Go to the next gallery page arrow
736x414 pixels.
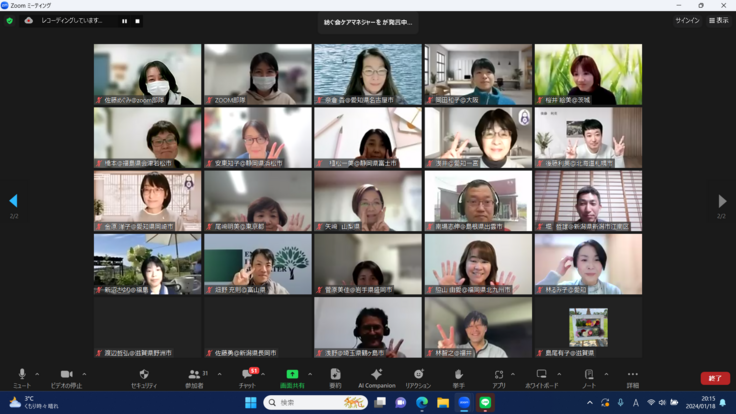[x=722, y=201]
